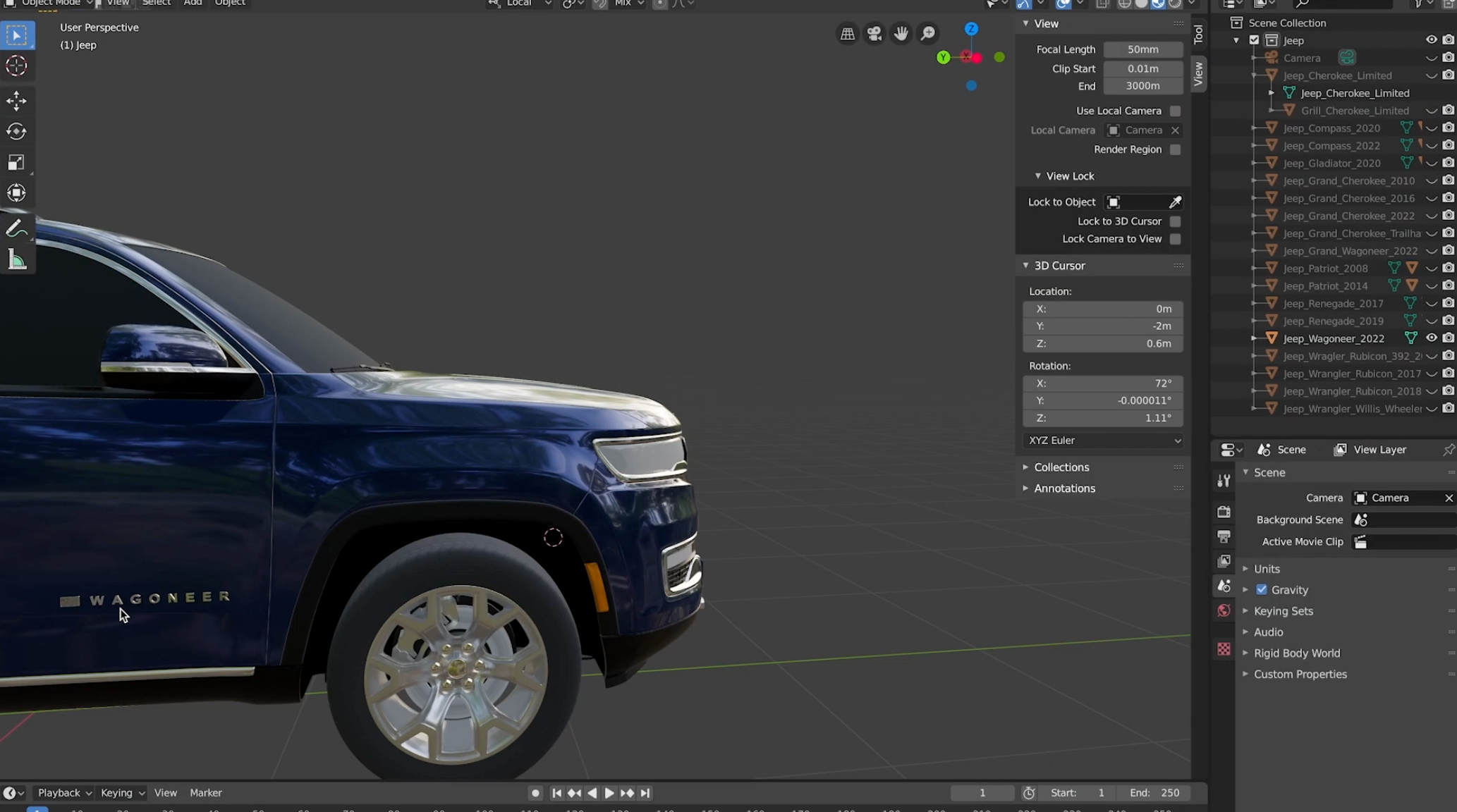Image resolution: width=1457 pixels, height=812 pixels.
Task: Open the Output properties tab icon
Action: [1224, 536]
